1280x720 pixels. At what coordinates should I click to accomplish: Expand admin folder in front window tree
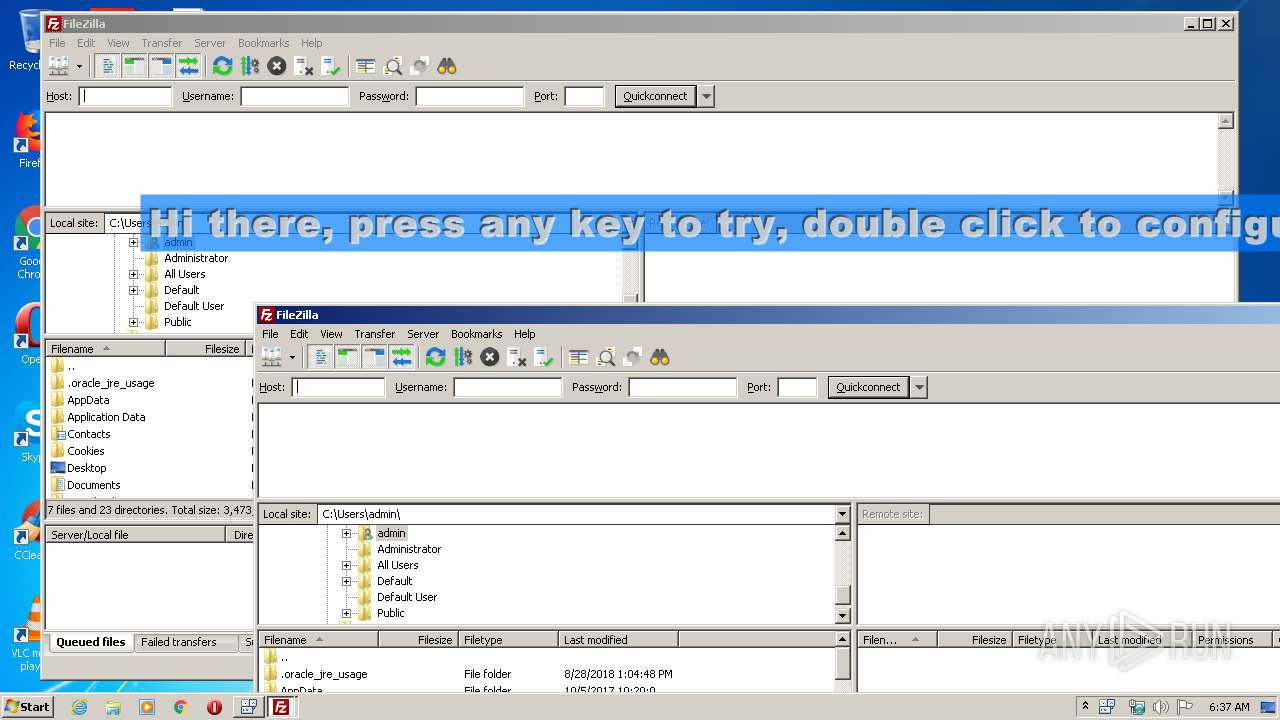[347, 533]
